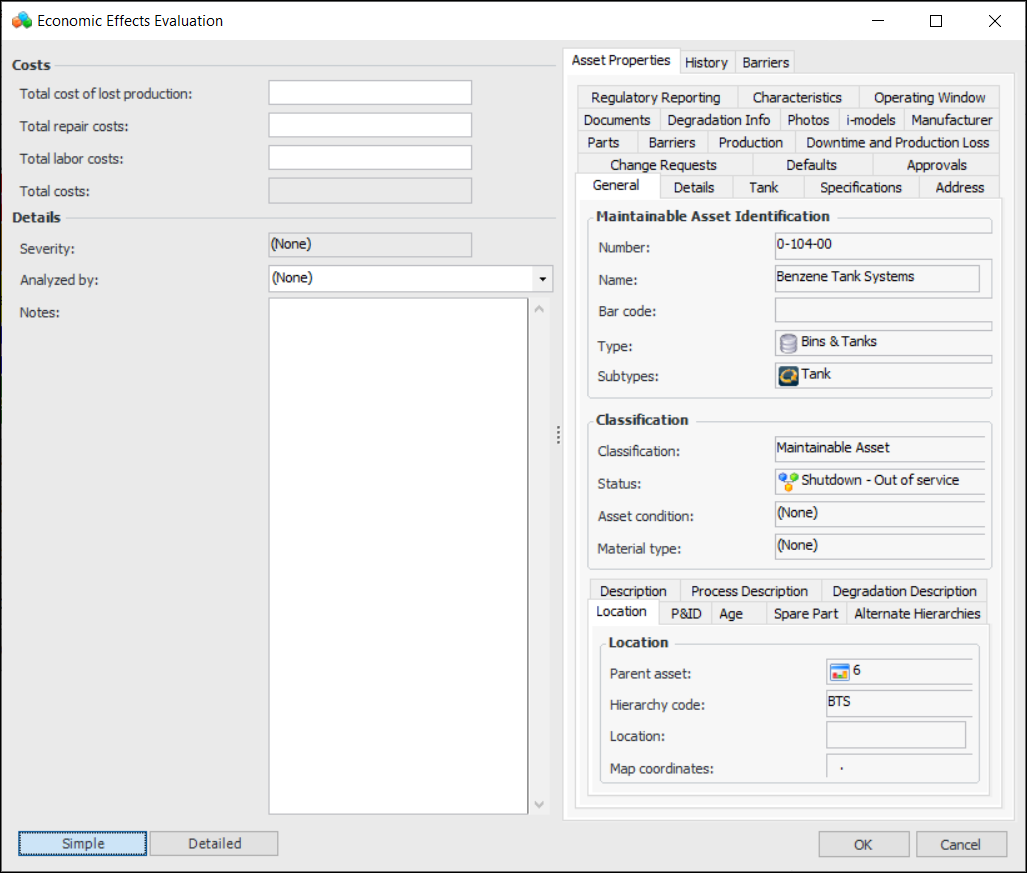Click the Notes scrollbar down arrow
This screenshot has width=1027, height=873.
(540, 804)
